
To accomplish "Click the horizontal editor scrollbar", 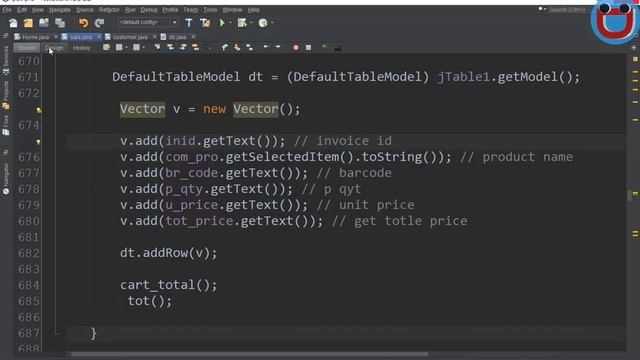I will click(250, 354).
